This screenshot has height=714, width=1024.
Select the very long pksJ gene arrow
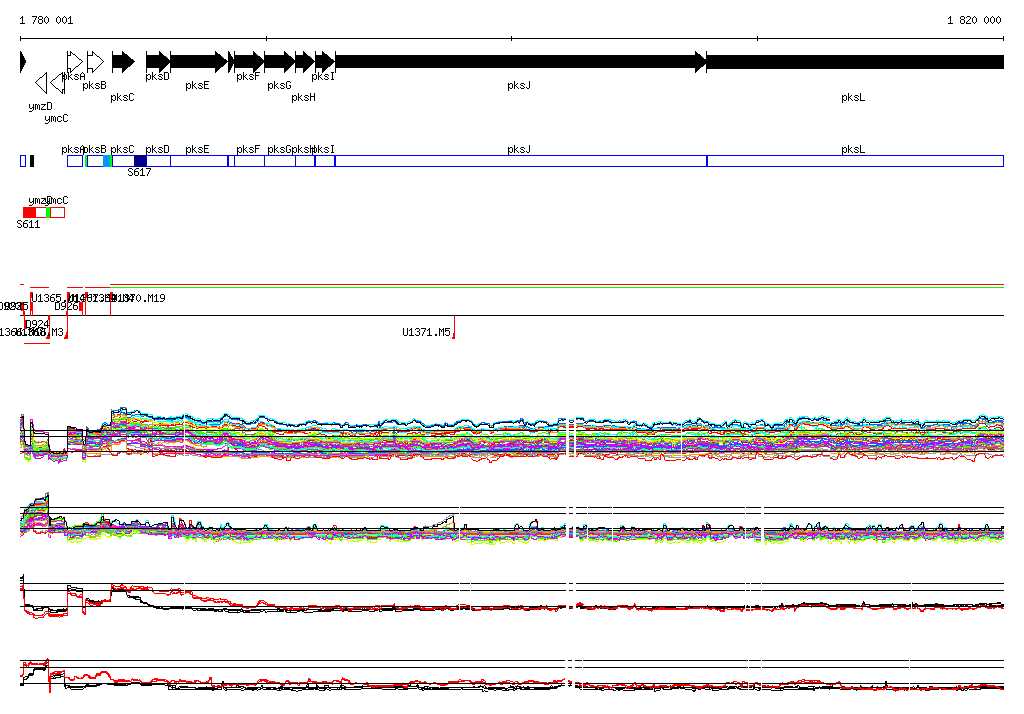coord(521,62)
